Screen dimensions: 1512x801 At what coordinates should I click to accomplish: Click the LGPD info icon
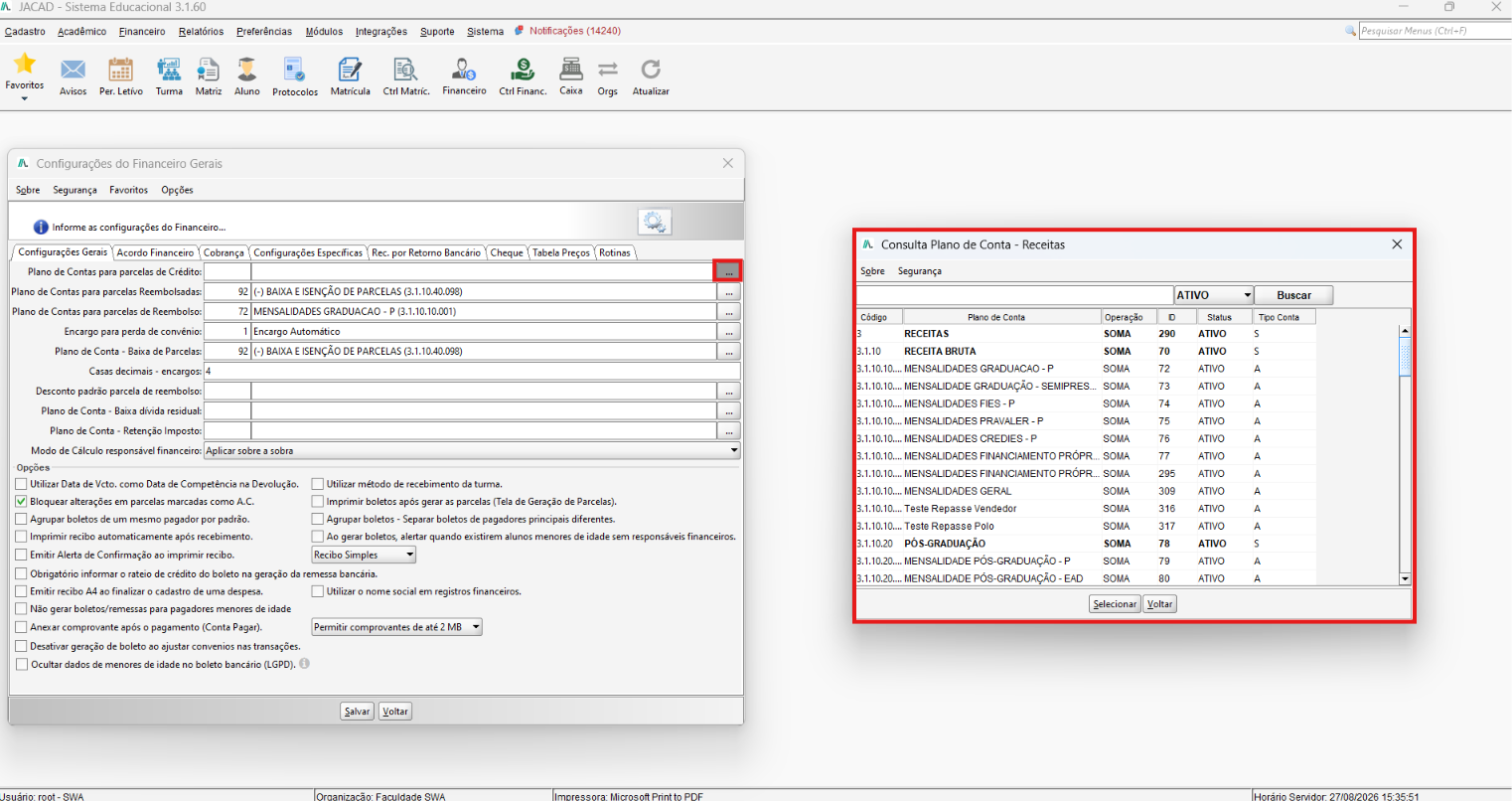304,664
